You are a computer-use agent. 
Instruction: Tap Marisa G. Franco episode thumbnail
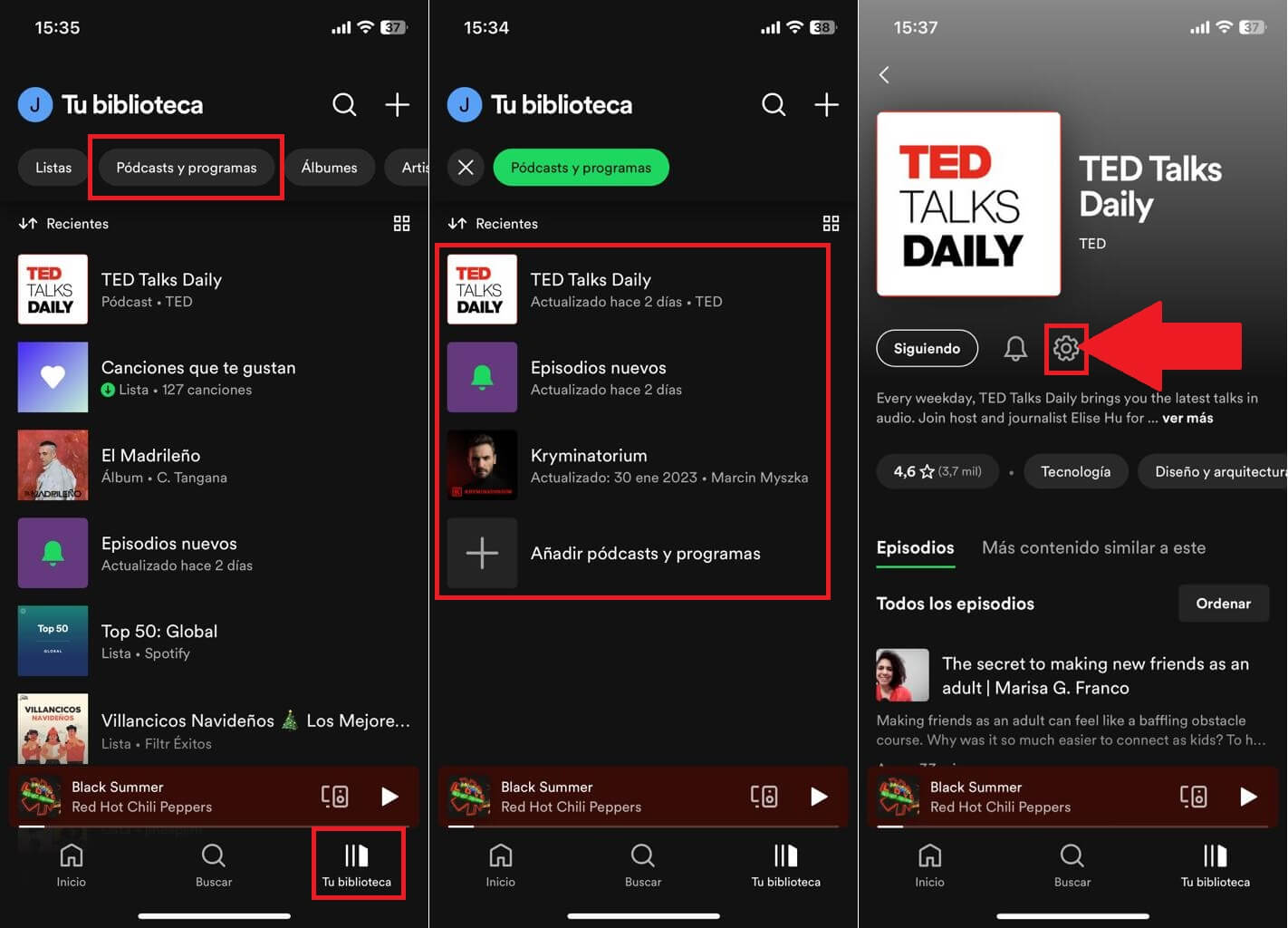902,675
